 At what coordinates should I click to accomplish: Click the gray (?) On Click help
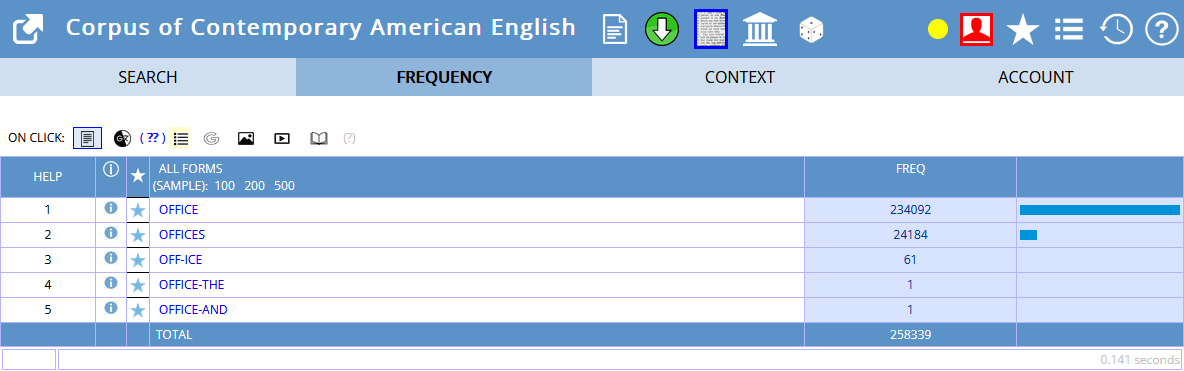coord(350,138)
